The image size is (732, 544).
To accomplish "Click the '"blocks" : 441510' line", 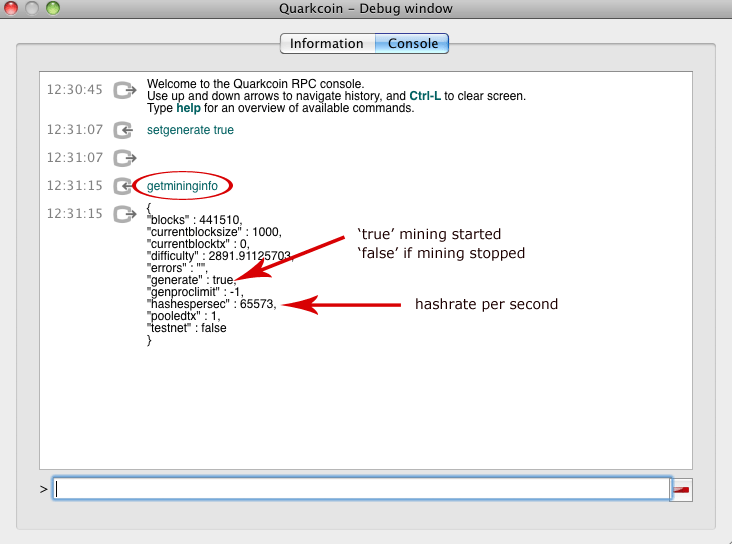I will pyautogui.click(x=195, y=219).
